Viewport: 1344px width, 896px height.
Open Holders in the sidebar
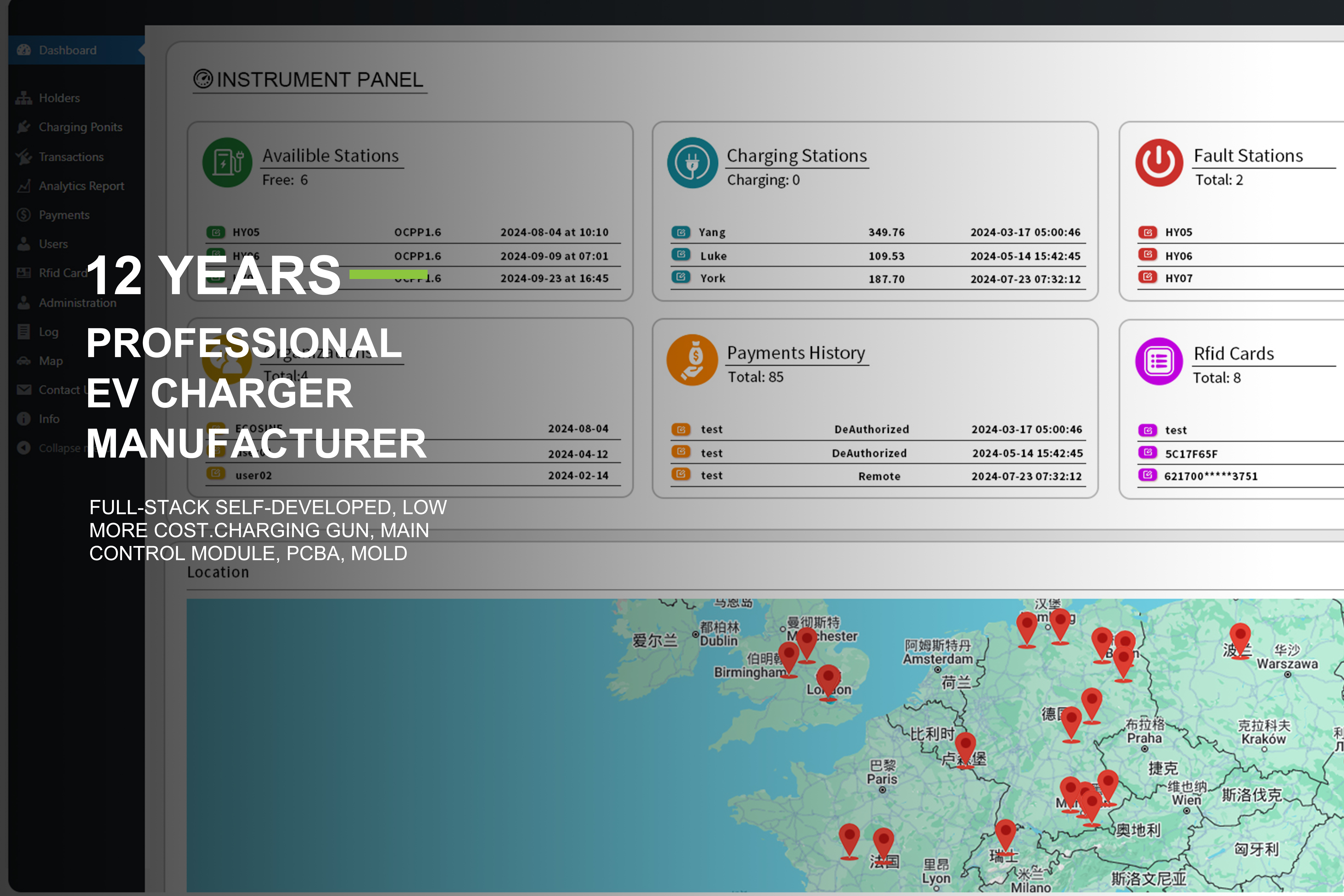coord(59,98)
